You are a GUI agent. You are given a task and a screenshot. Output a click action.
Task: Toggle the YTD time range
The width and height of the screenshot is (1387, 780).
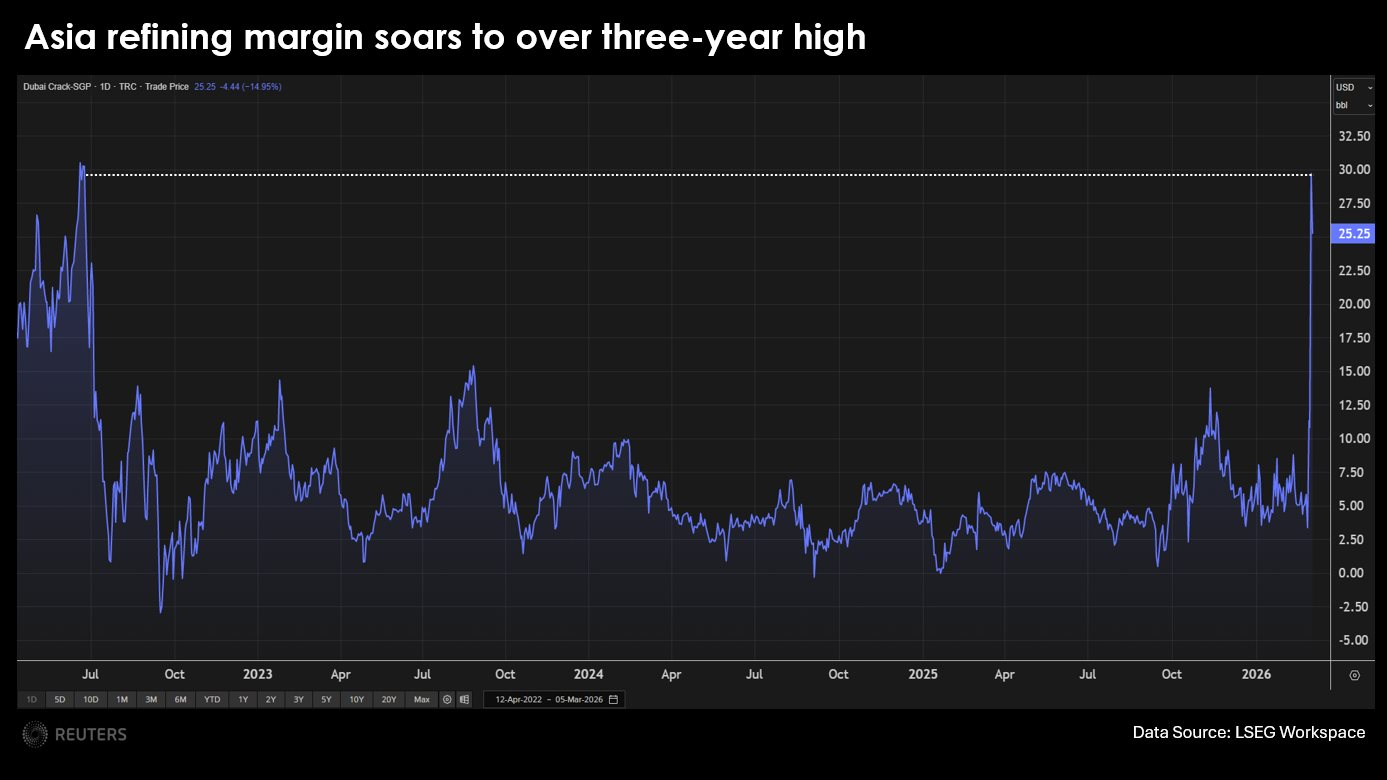click(x=211, y=700)
